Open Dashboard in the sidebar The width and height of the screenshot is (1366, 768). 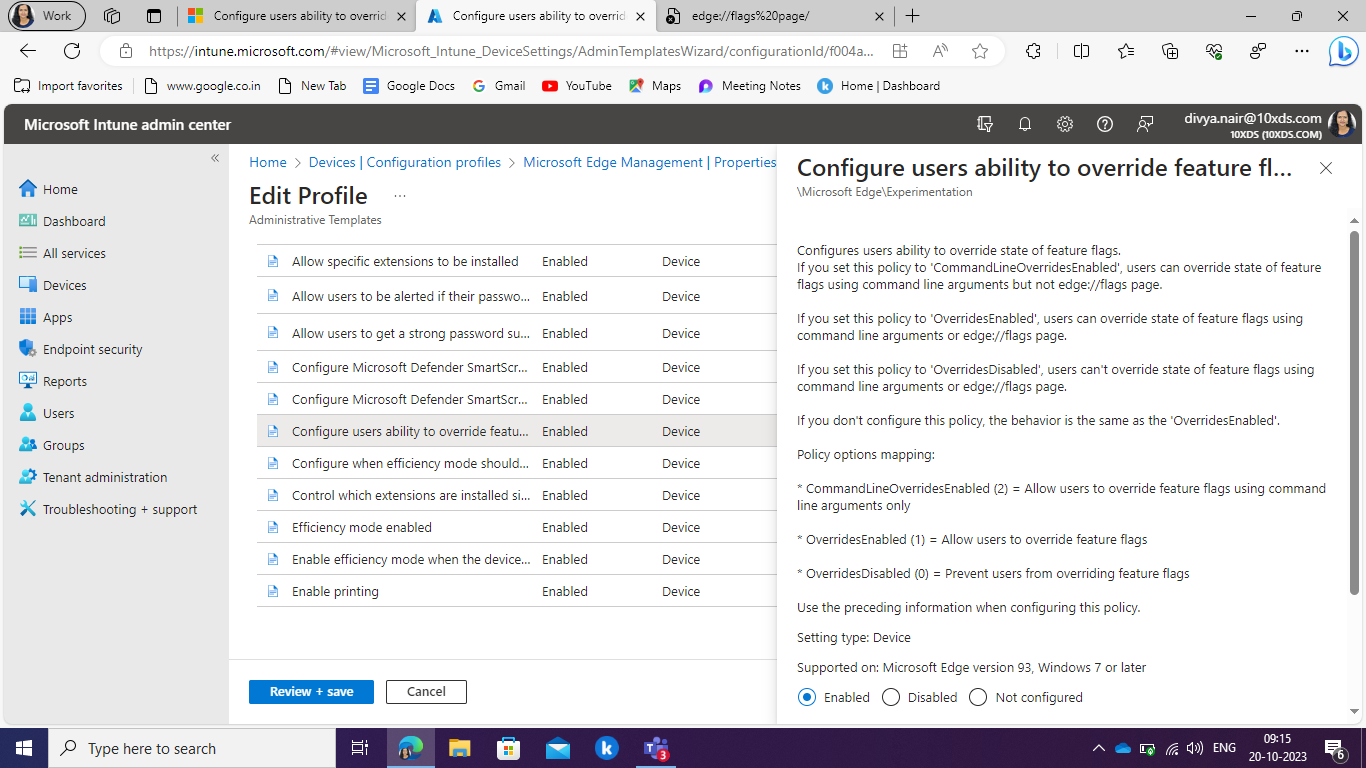tap(62, 221)
